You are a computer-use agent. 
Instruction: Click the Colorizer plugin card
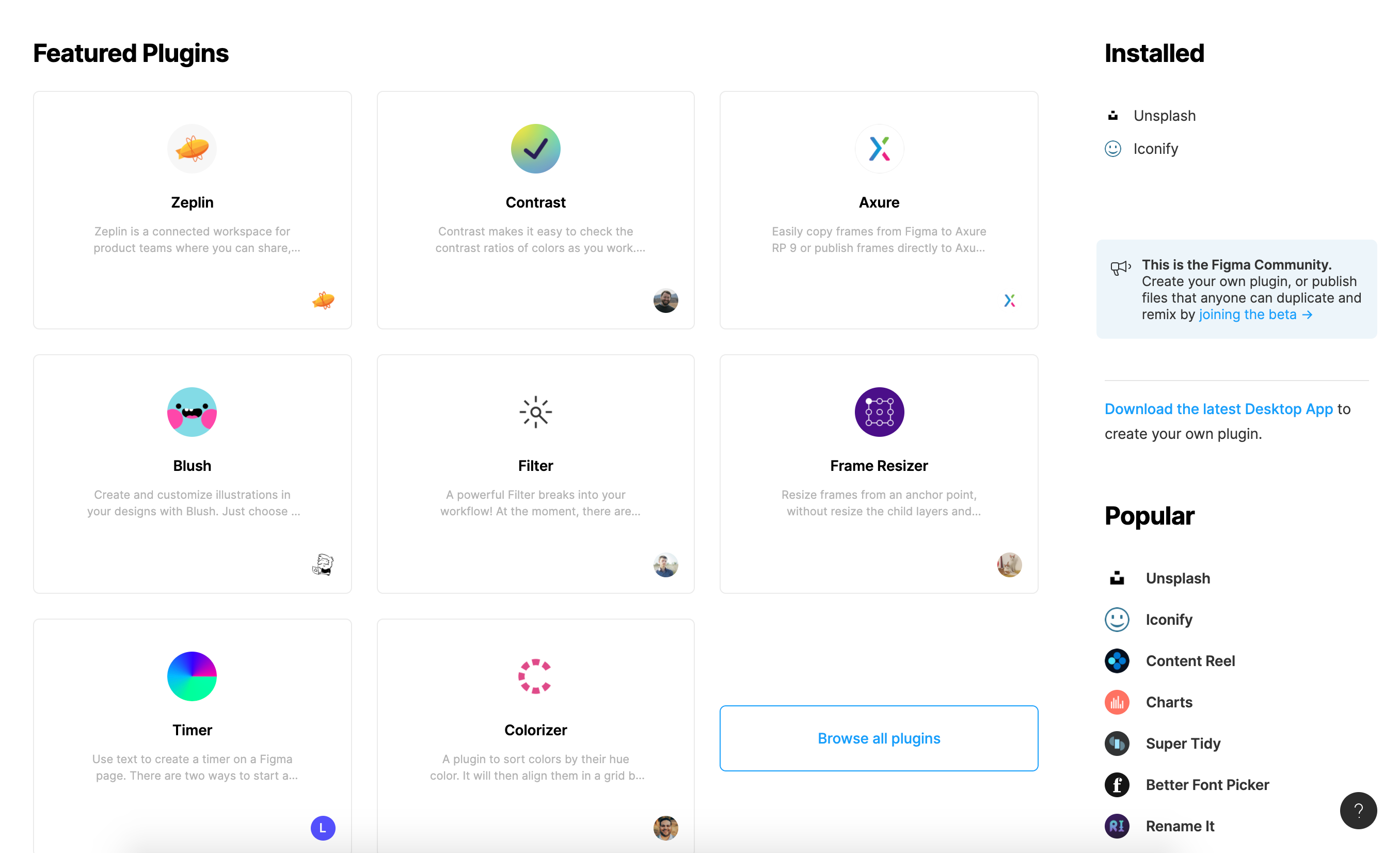click(535, 737)
